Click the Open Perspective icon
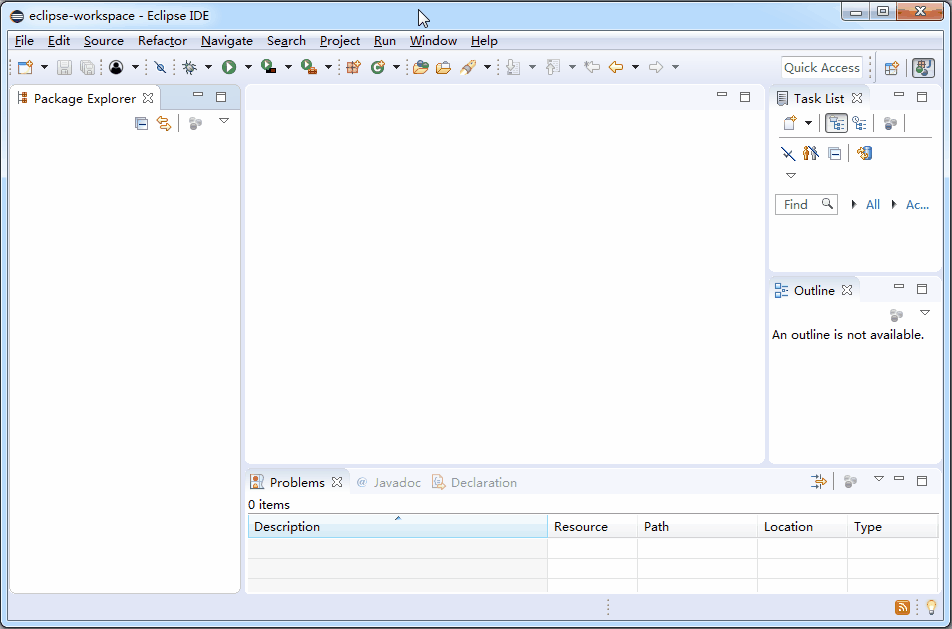The image size is (952, 629). pyautogui.click(x=891, y=68)
